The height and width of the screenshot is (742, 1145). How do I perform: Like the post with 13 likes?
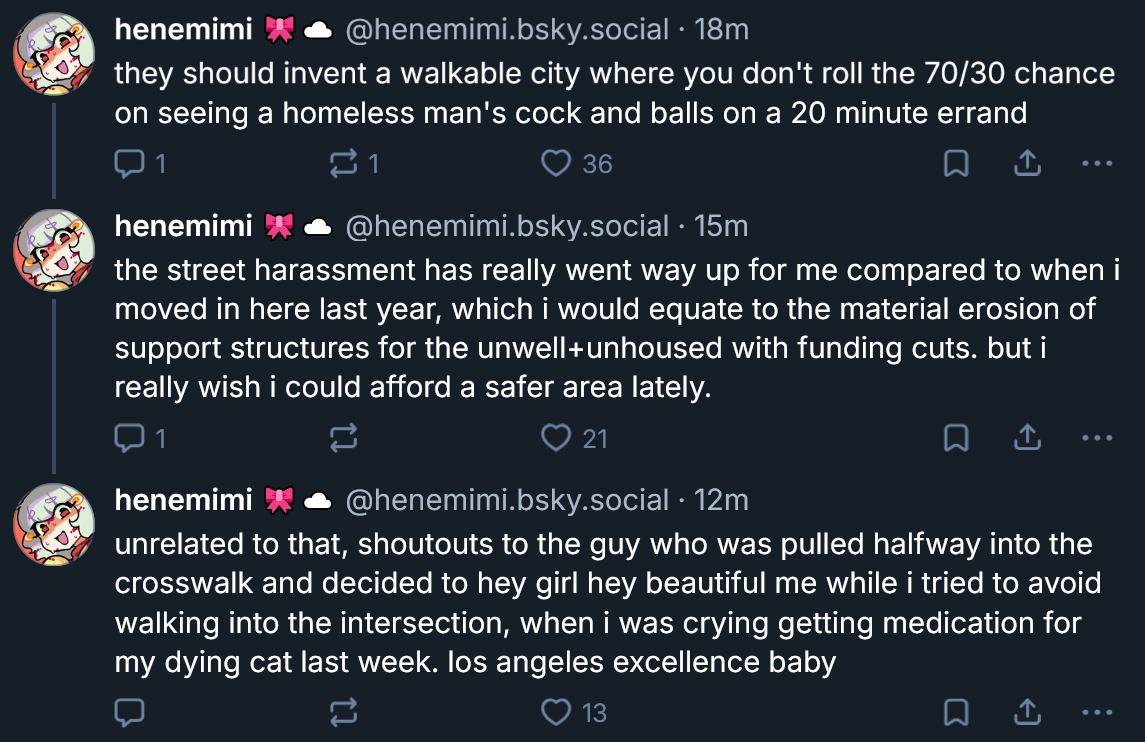coord(556,712)
